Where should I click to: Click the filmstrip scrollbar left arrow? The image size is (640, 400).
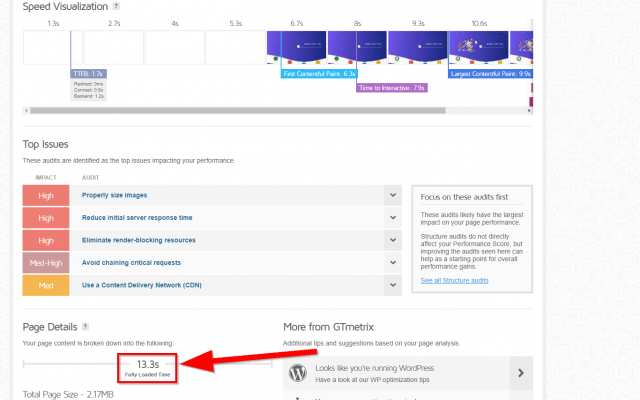[26, 111]
